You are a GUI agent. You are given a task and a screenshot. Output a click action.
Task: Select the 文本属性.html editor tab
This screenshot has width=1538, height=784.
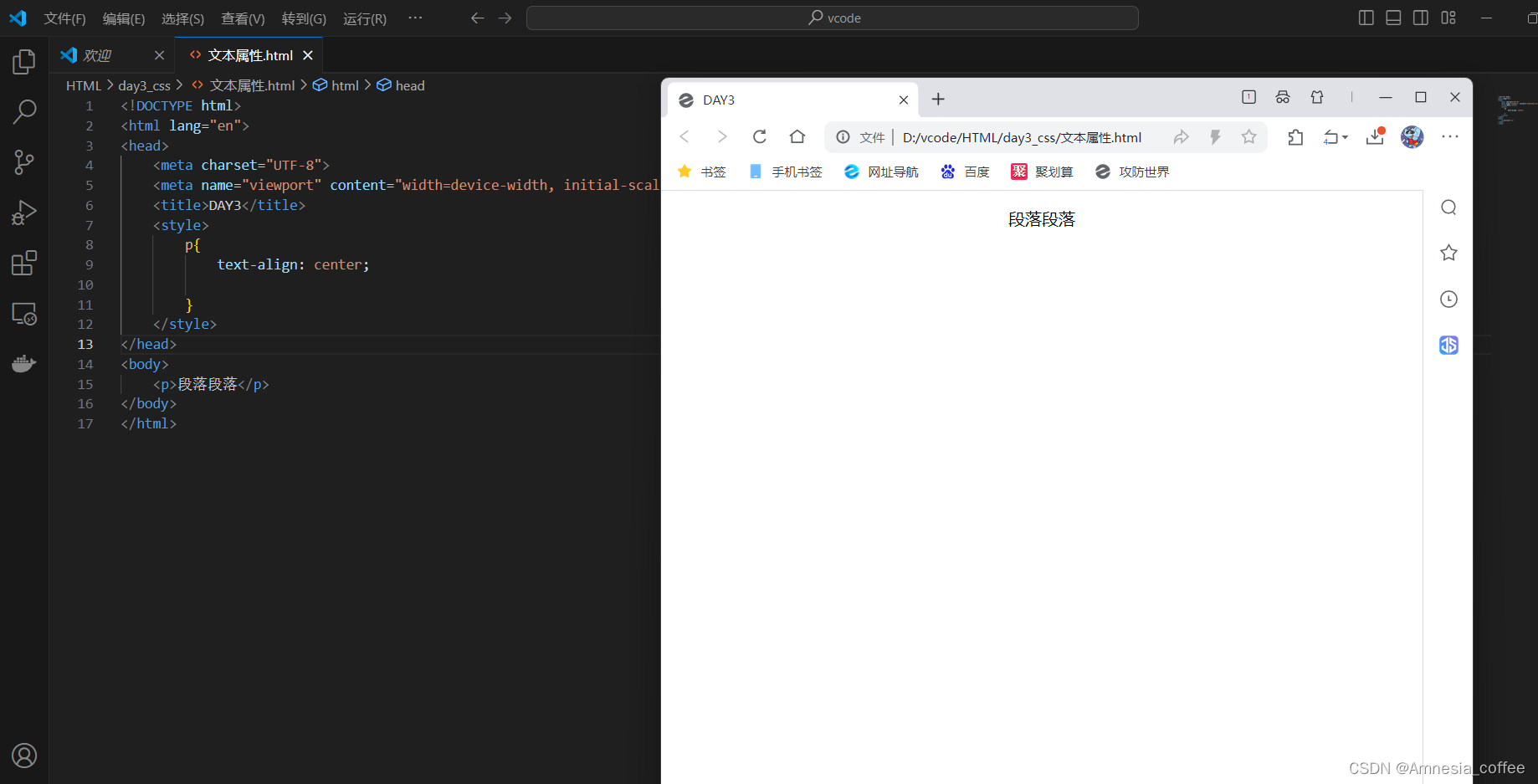point(249,55)
